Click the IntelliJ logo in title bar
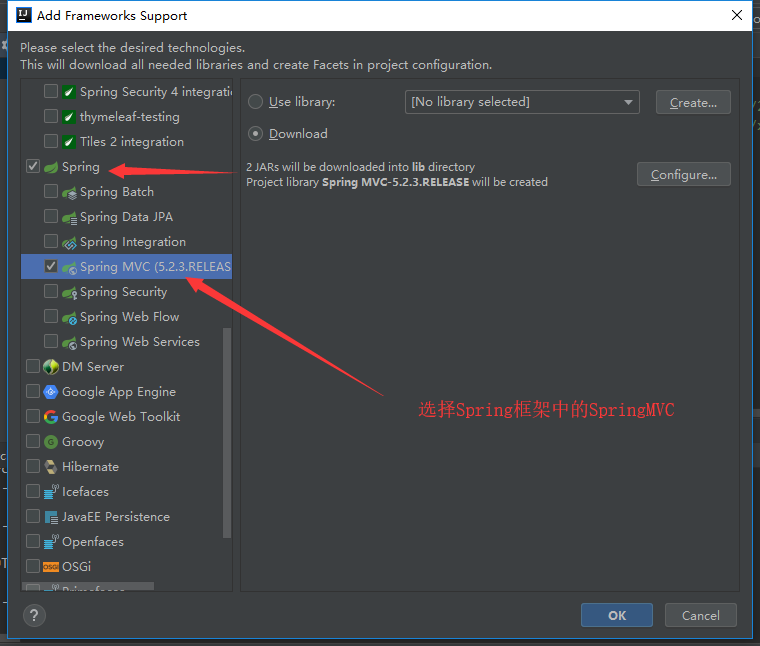This screenshot has width=760, height=646. coord(24,16)
